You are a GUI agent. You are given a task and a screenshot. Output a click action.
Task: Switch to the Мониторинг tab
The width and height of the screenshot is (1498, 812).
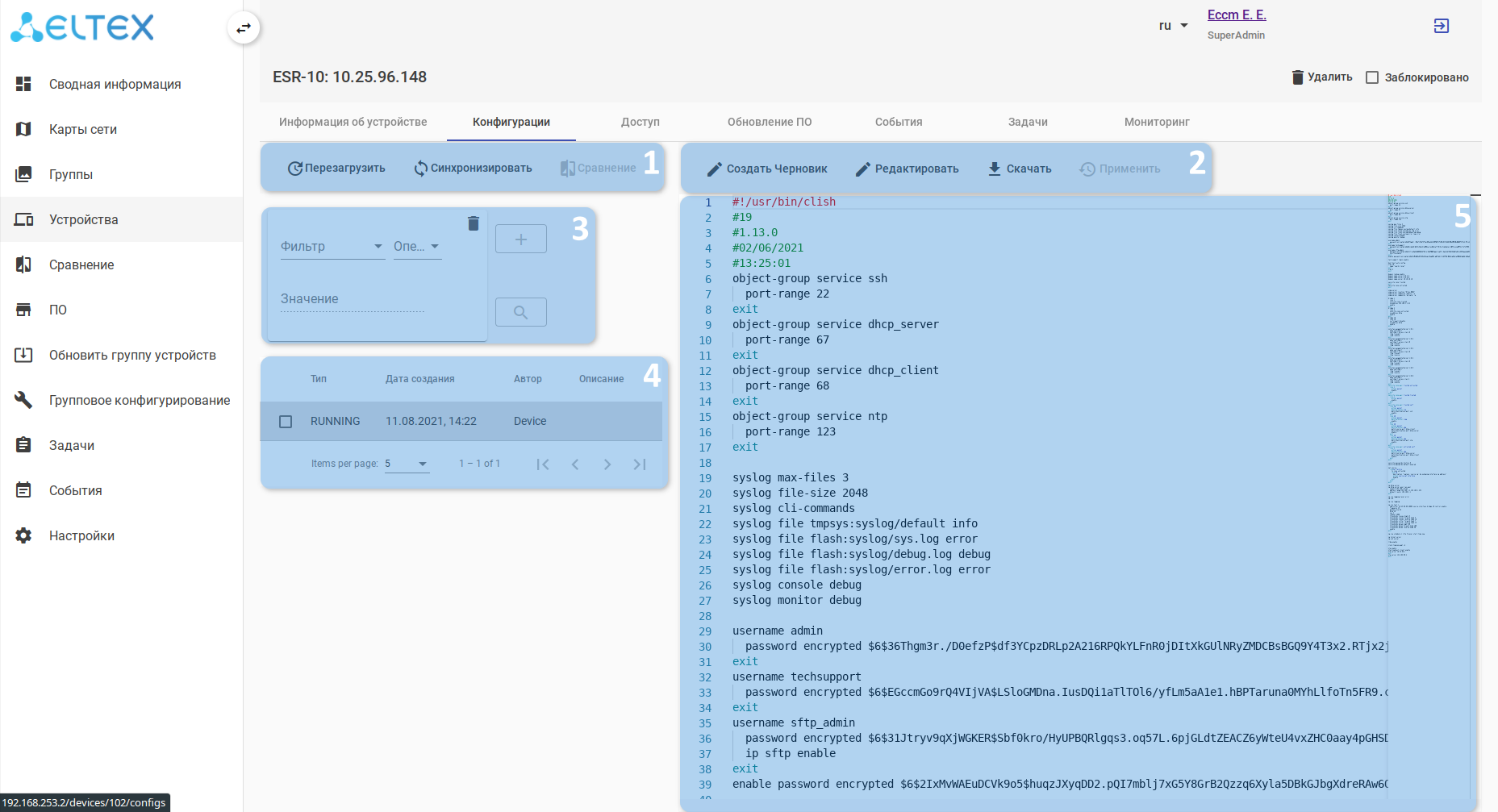(x=1157, y=122)
